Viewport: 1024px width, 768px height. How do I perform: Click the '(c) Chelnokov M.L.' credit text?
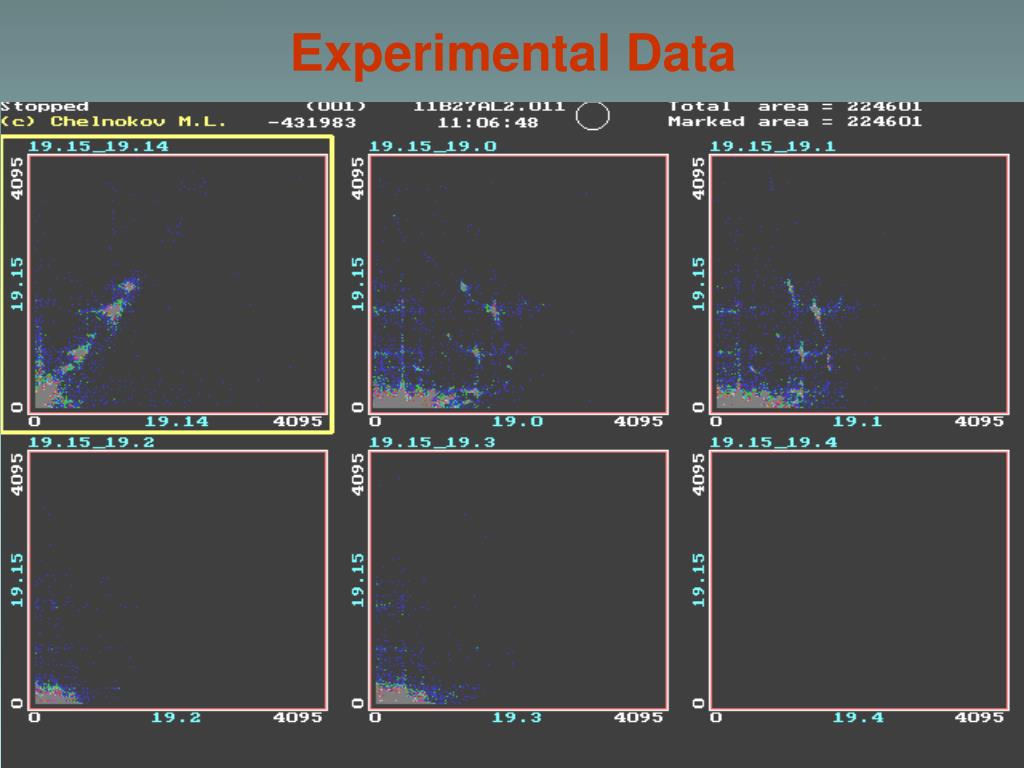(x=113, y=121)
